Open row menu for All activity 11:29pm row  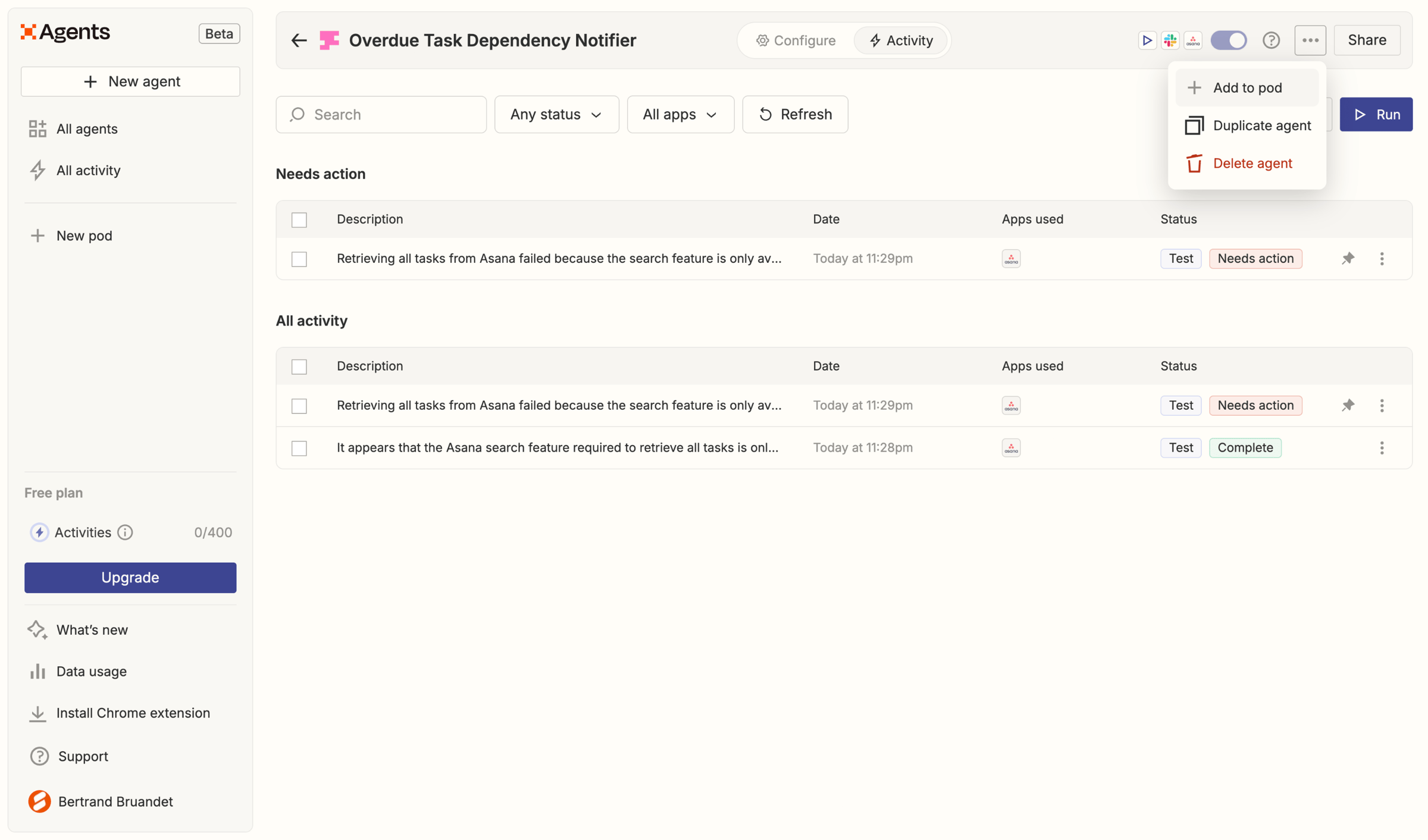[1382, 406]
